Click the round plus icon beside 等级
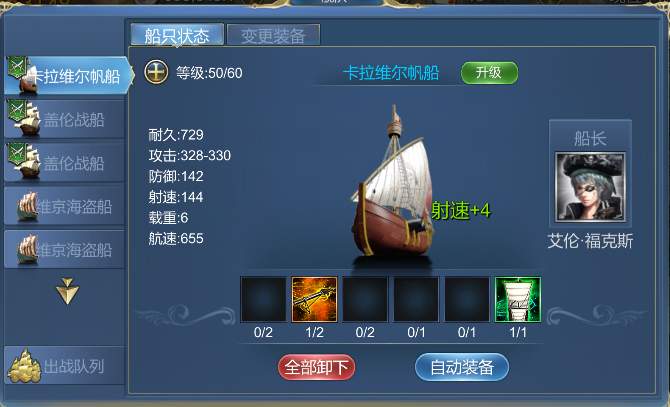This screenshot has height=407, width=670. 156,72
